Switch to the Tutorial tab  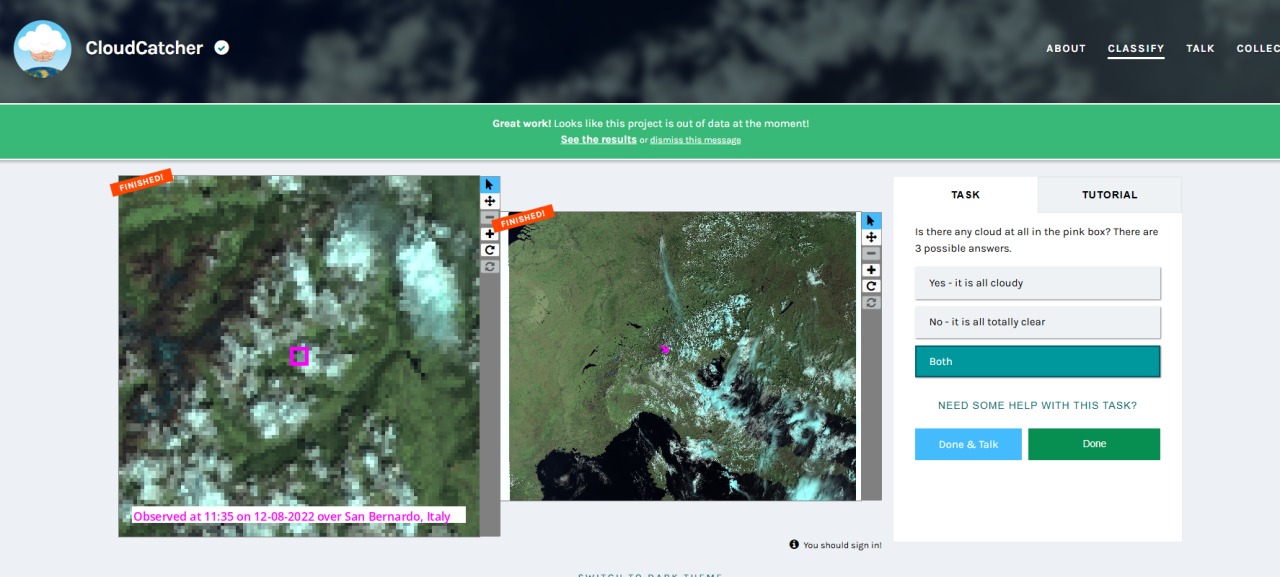(1110, 195)
